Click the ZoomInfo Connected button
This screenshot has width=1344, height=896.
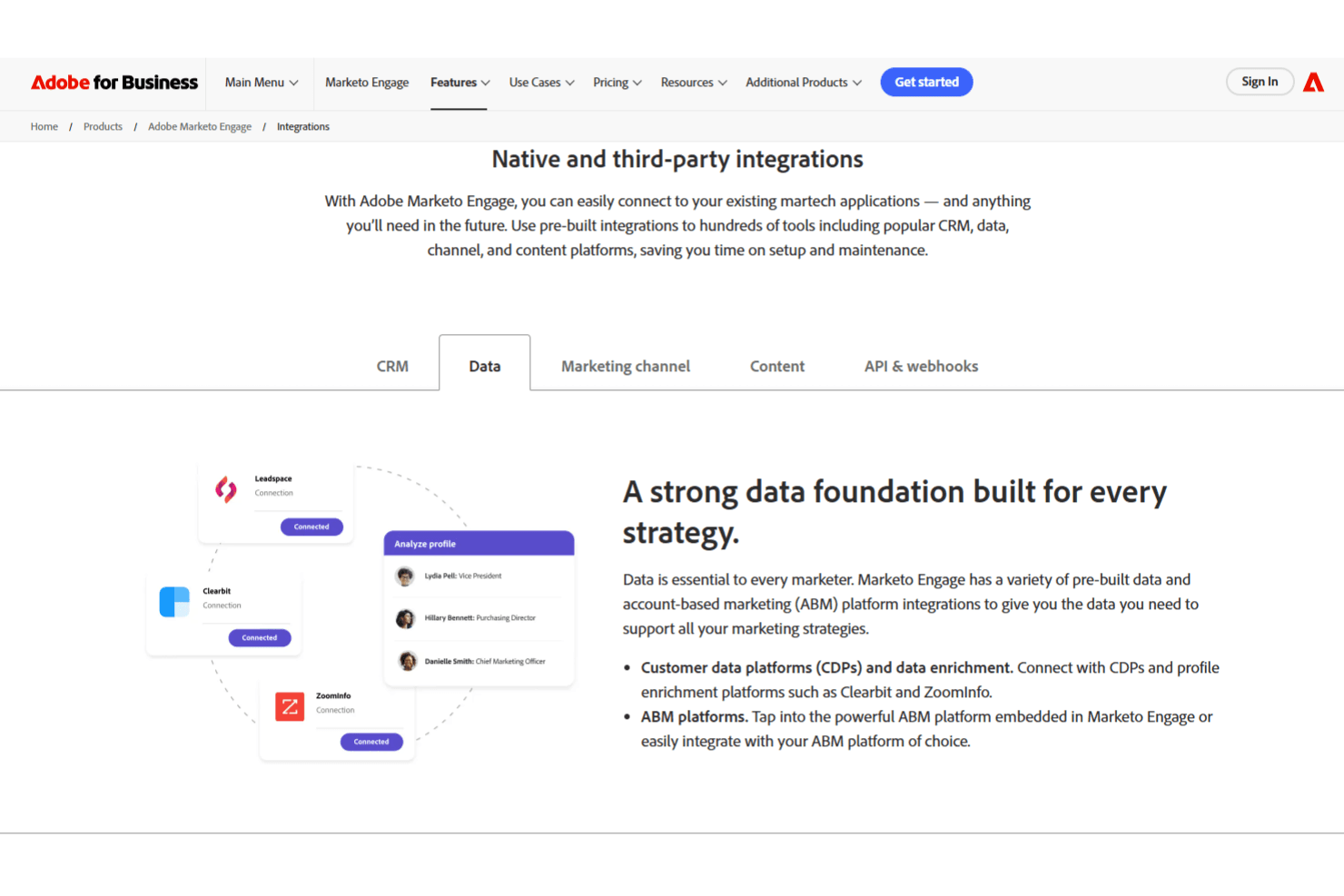371,742
